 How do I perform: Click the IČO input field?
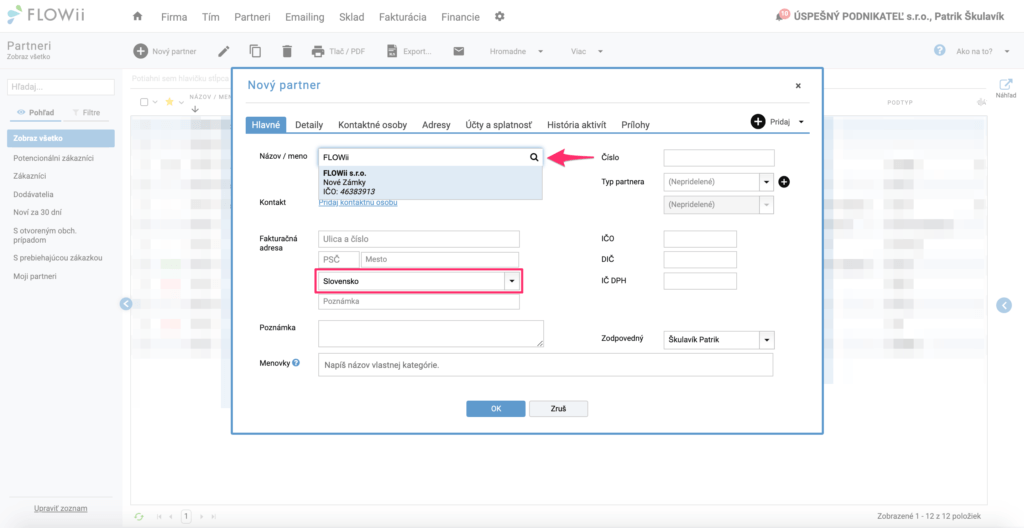(700, 239)
